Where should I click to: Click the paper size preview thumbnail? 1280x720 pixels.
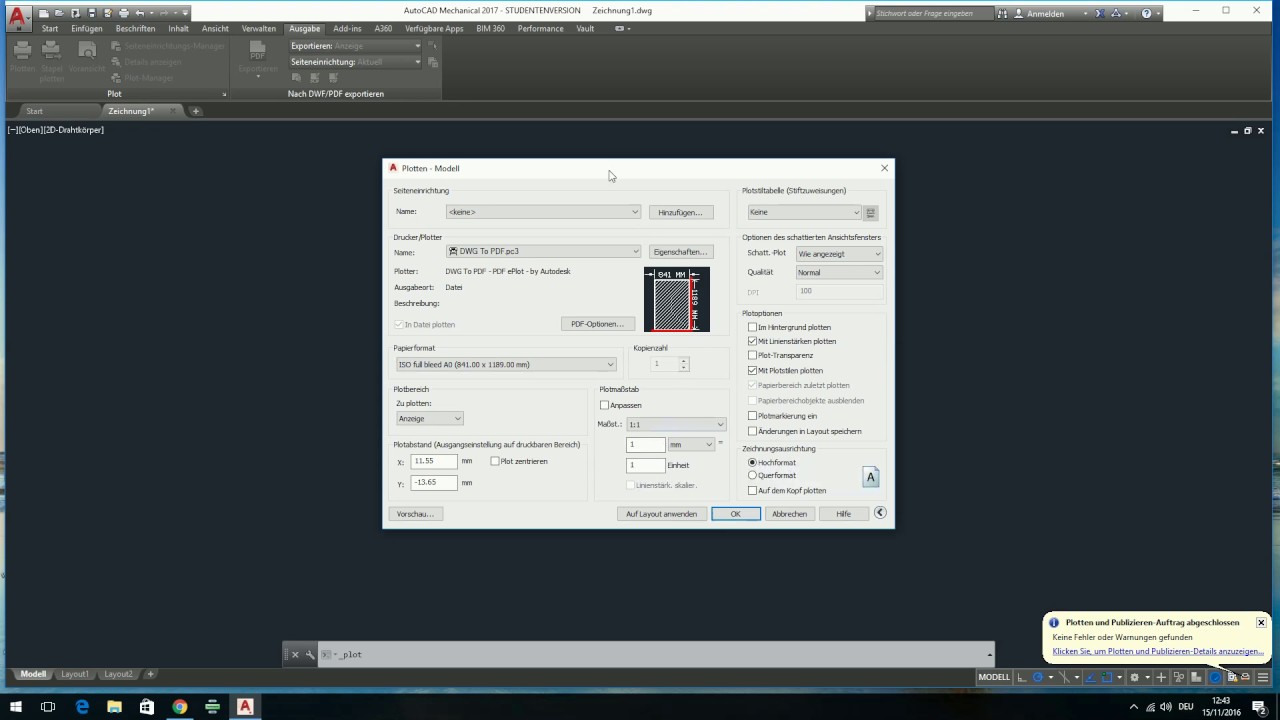tap(677, 299)
